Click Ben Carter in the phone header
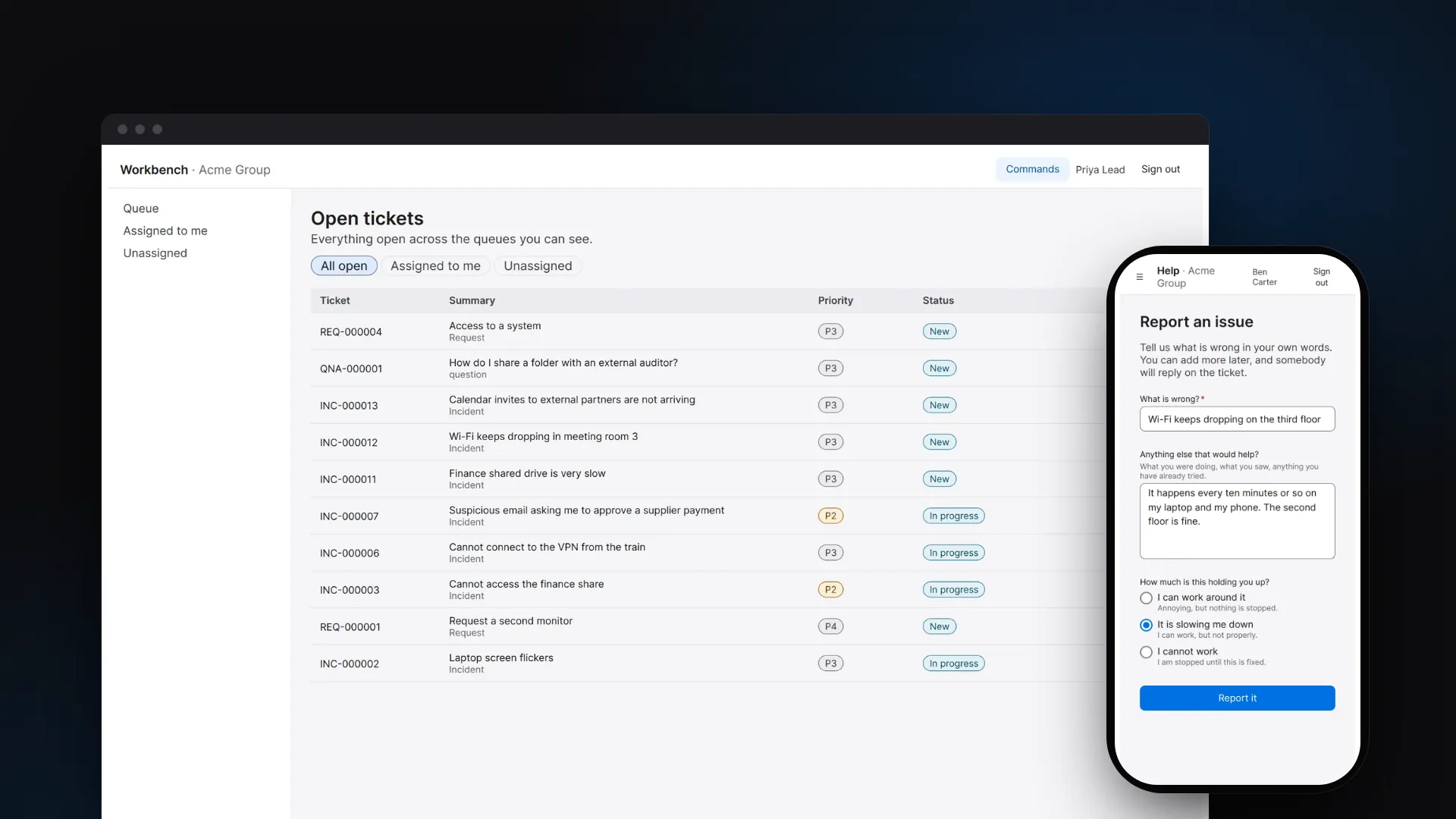The image size is (1456, 819). coord(1264,277)
